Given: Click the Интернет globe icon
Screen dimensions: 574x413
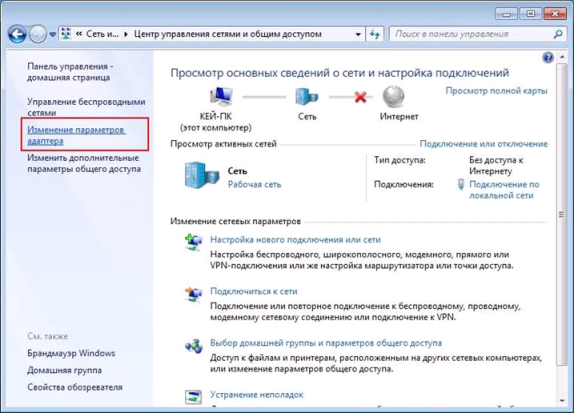Looking at the screenshot, I should coord(394,97).
